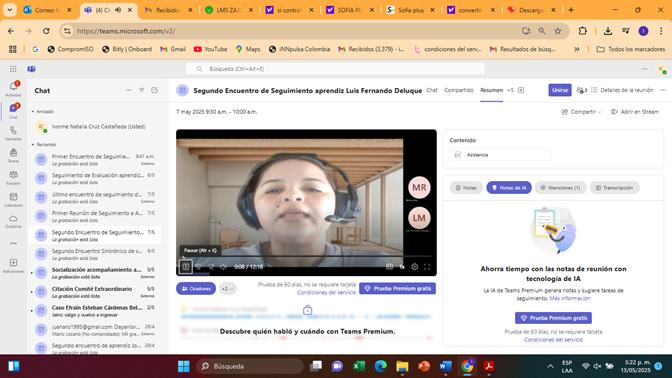This screenshot has width=672, height=378.
Task: Click the add tab plus icon
Action: 521,90
